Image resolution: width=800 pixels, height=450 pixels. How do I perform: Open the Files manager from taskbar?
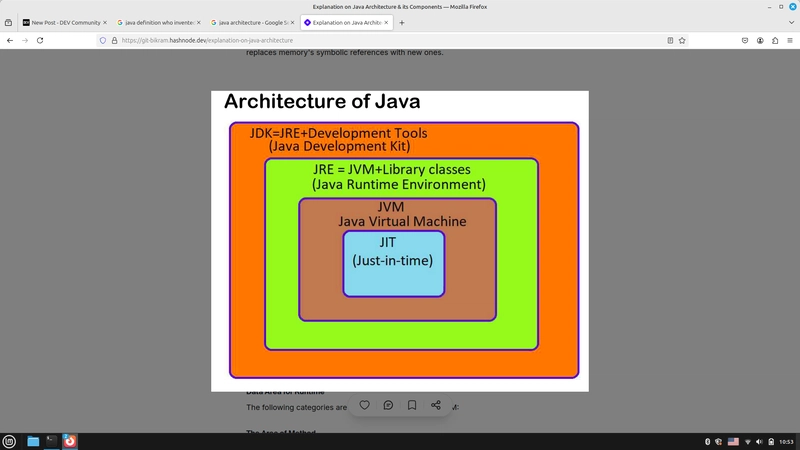(33, 441)
